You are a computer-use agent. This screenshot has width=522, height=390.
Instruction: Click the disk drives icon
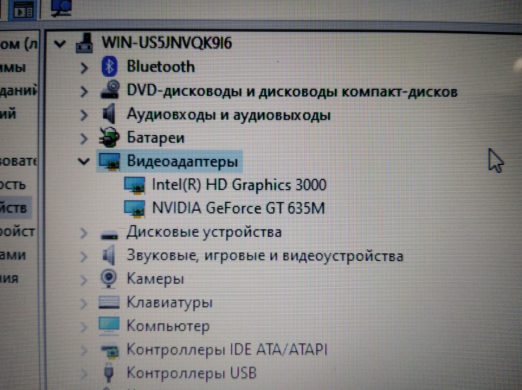click(109, 235)
